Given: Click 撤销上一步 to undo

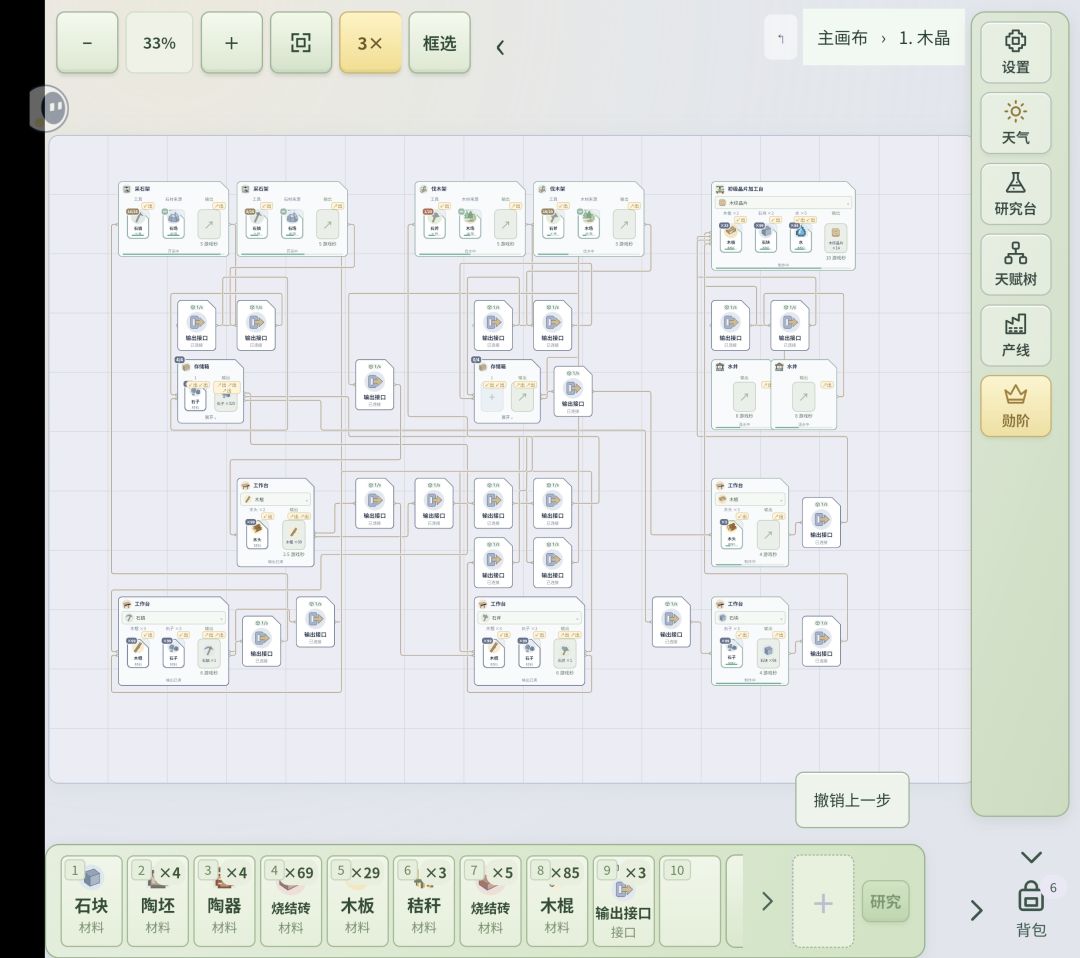Looking at the screenshot, I should [852, 800].
